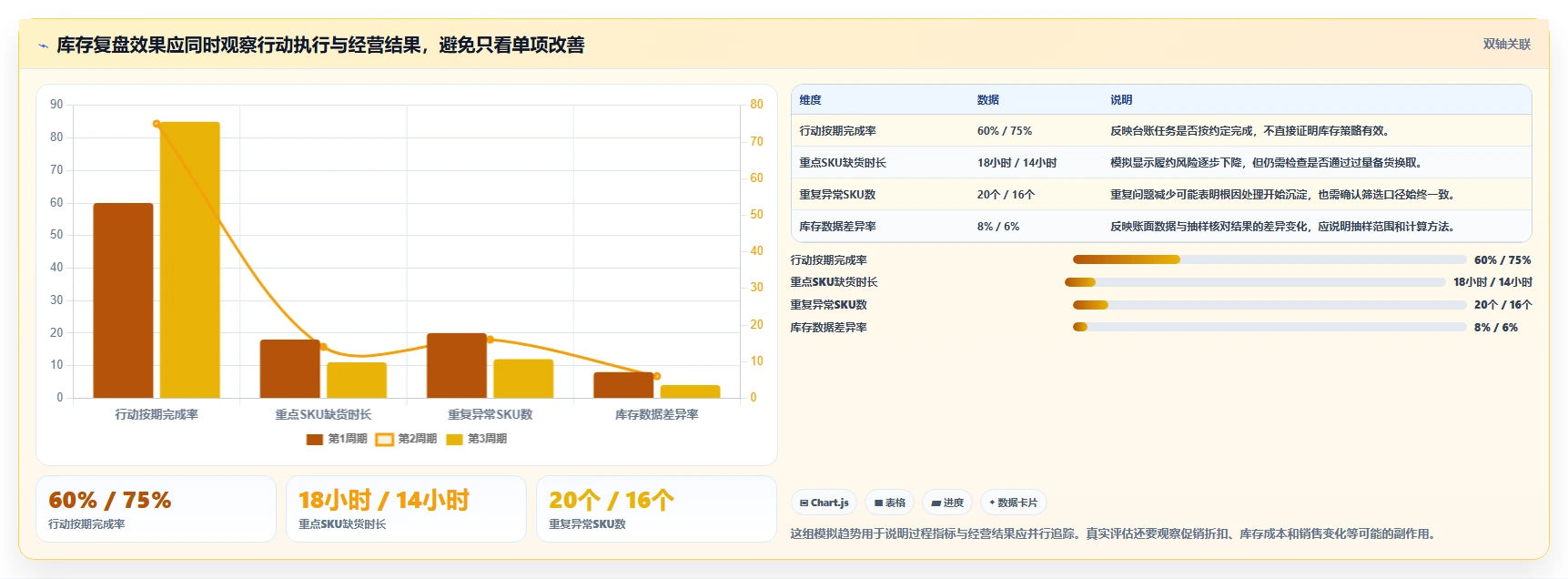
Task: Click the line point above 行动按期完成率
Action: [x=157, y=124]
